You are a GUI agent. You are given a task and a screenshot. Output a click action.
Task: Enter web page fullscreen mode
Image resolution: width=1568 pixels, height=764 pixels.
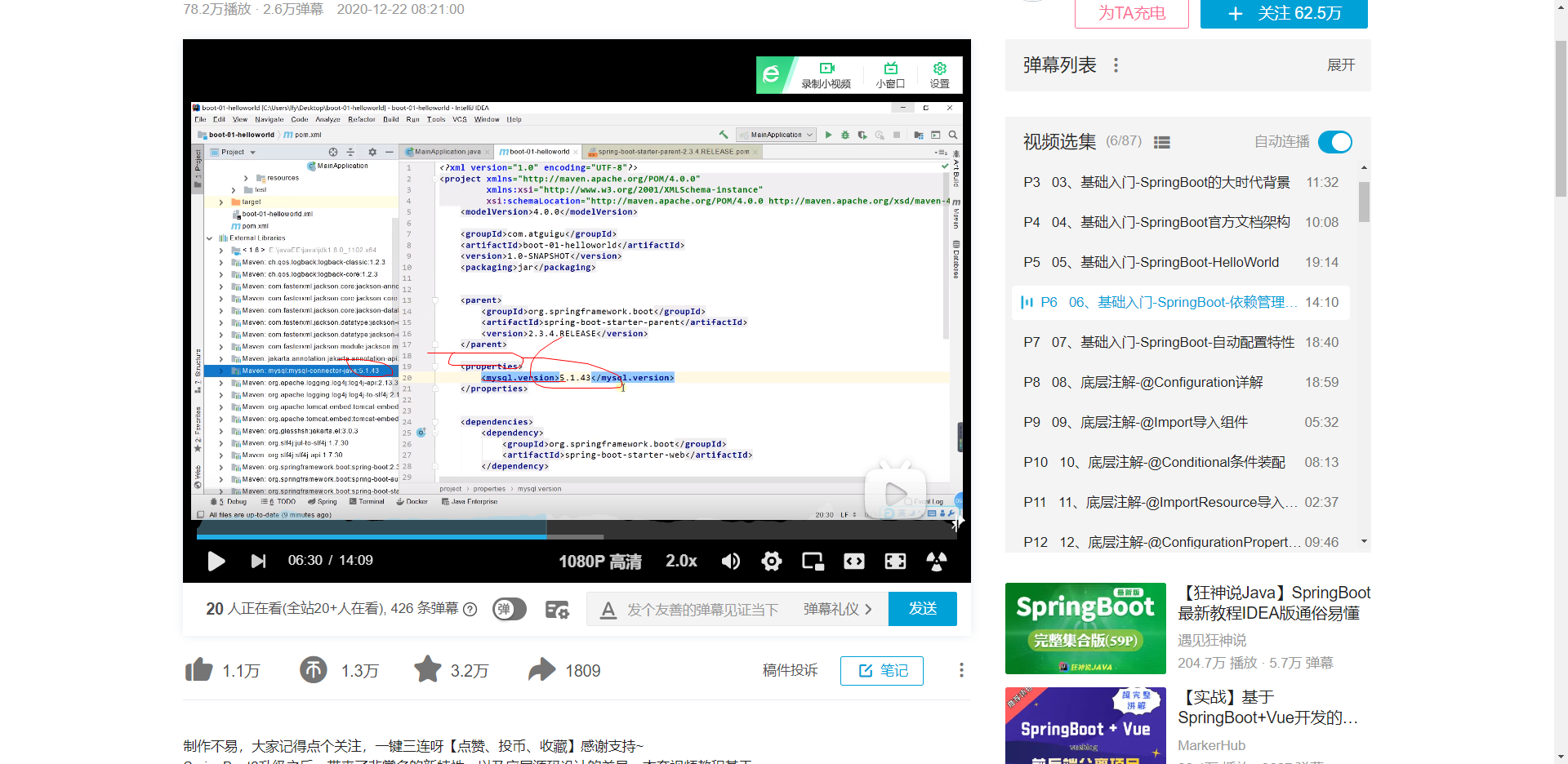[x=895, y=561]
